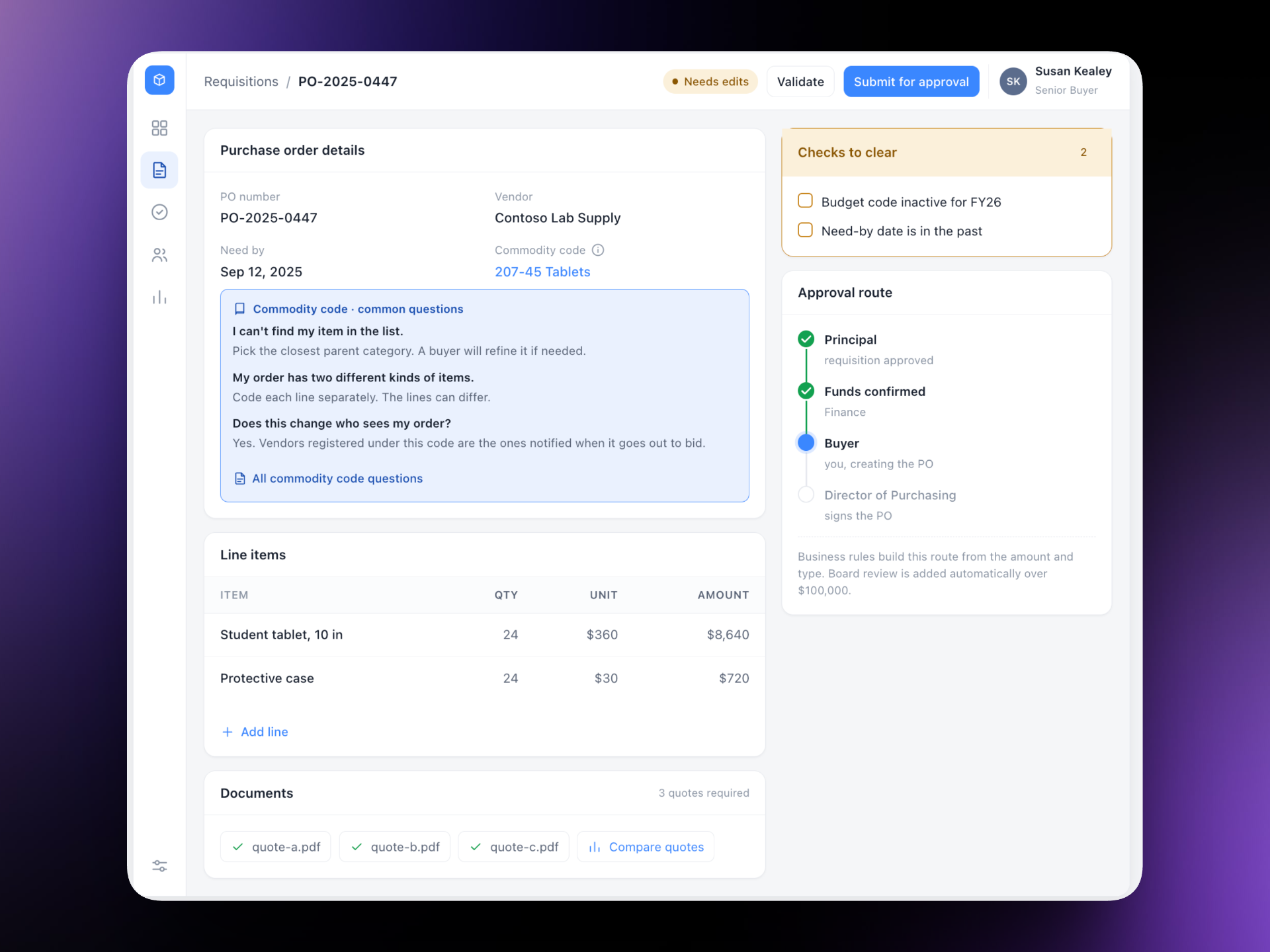Click the Buyer step label
This screenshot has height=952, width=1270.
pos(841,443)
